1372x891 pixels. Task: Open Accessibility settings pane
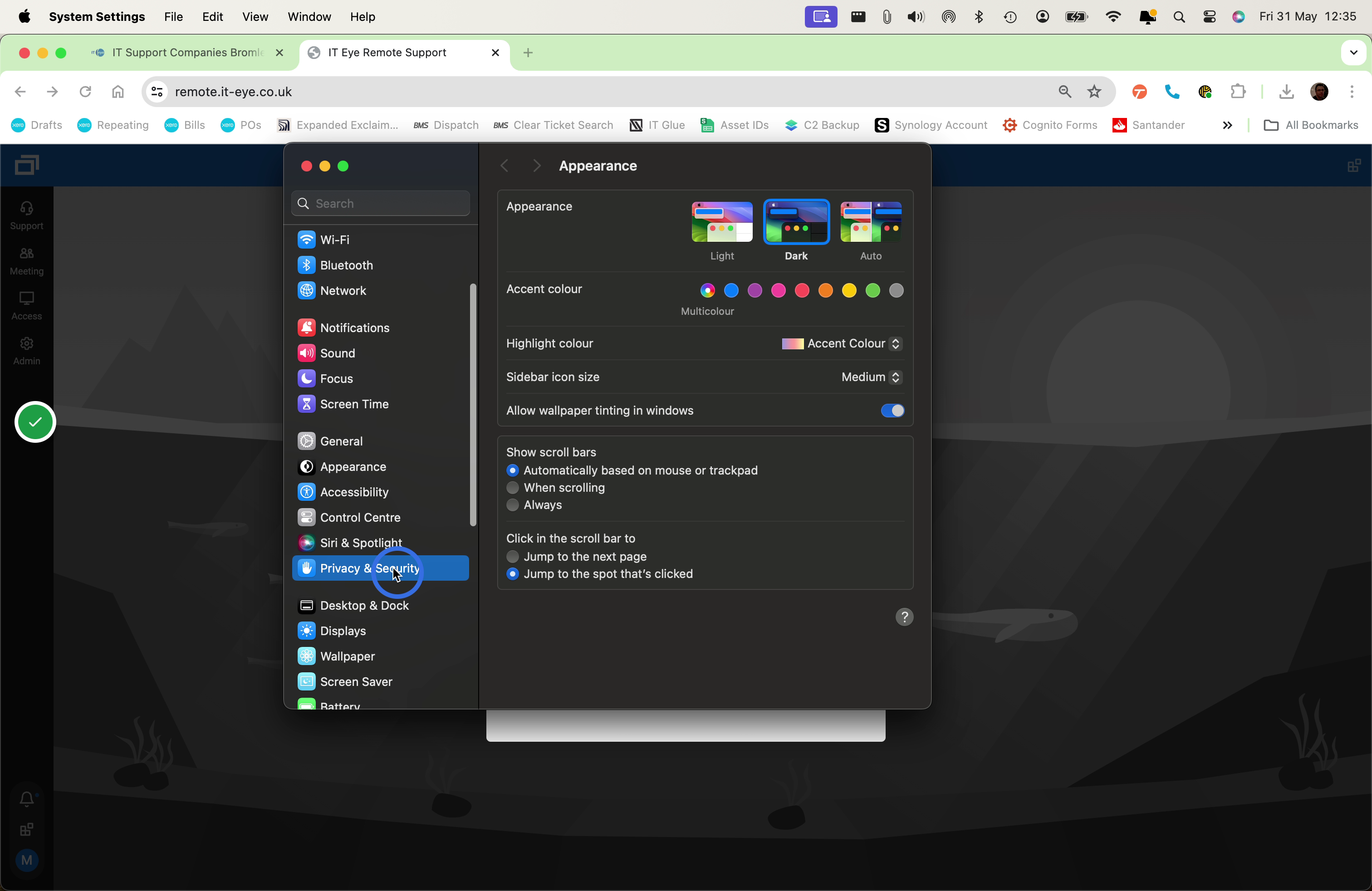[381, 492]
